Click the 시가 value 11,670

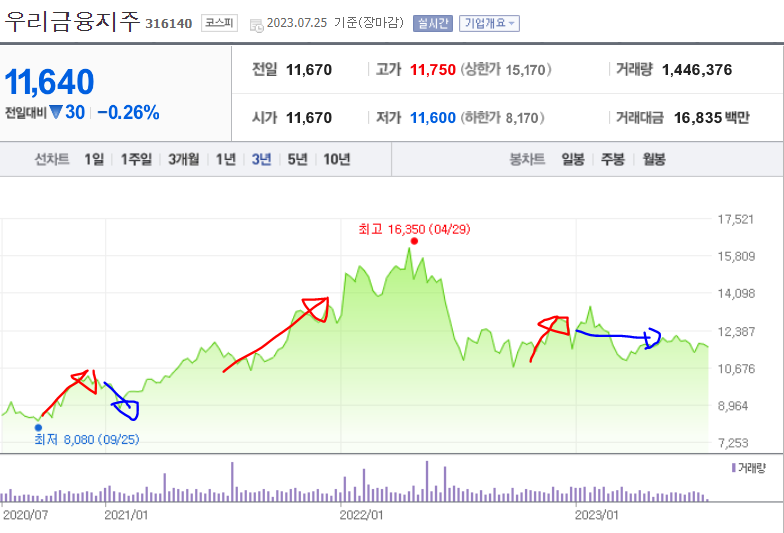pyautogui.click(x=309, y=118)
